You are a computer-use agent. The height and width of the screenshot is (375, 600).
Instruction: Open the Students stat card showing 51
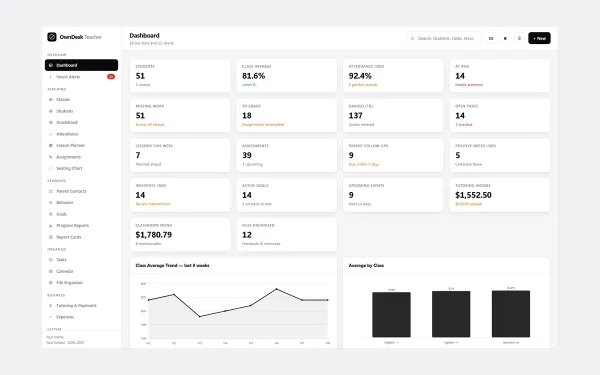pos(180,75)
